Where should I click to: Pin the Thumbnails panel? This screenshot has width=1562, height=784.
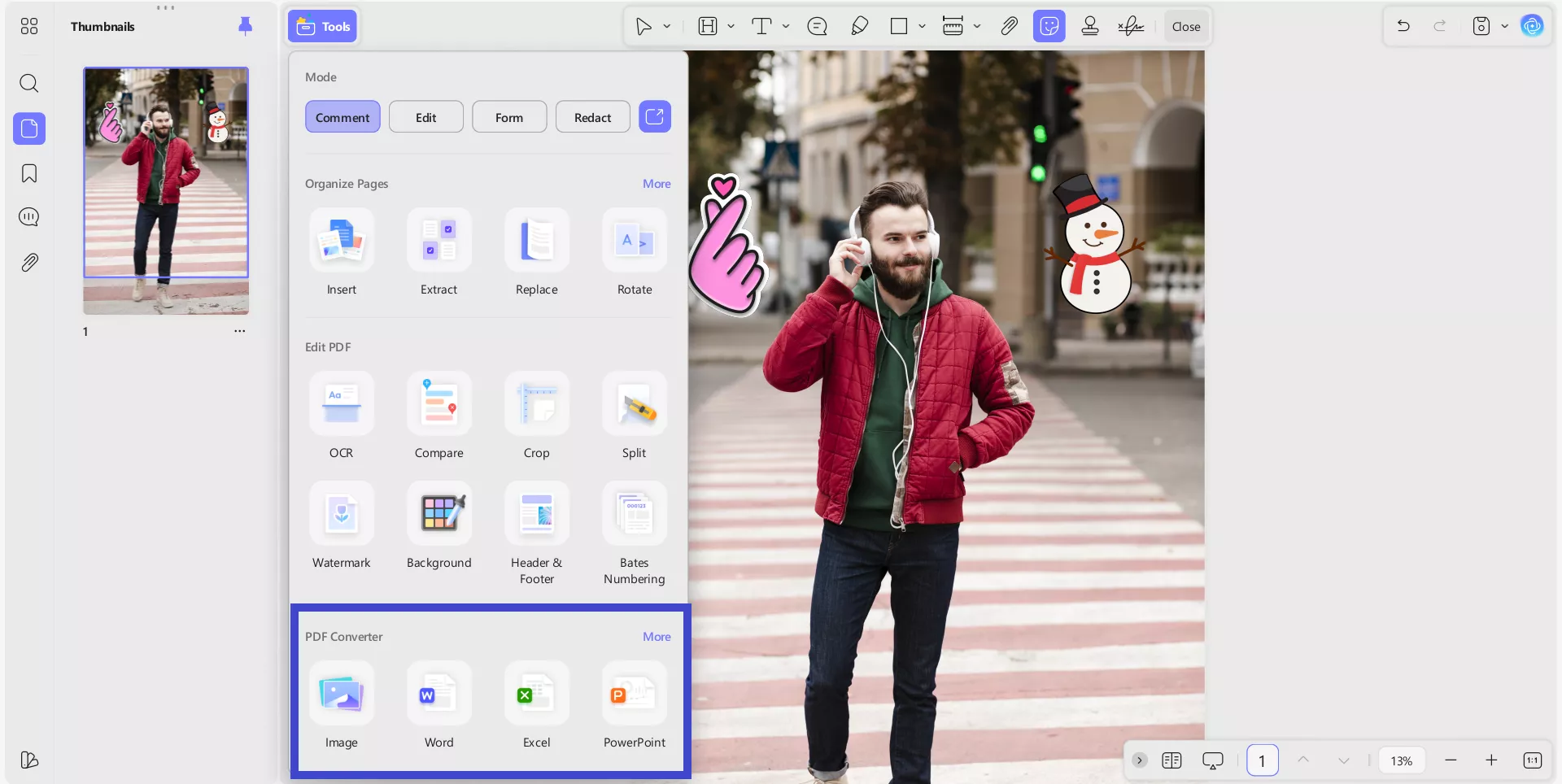(x=245, y=26)
